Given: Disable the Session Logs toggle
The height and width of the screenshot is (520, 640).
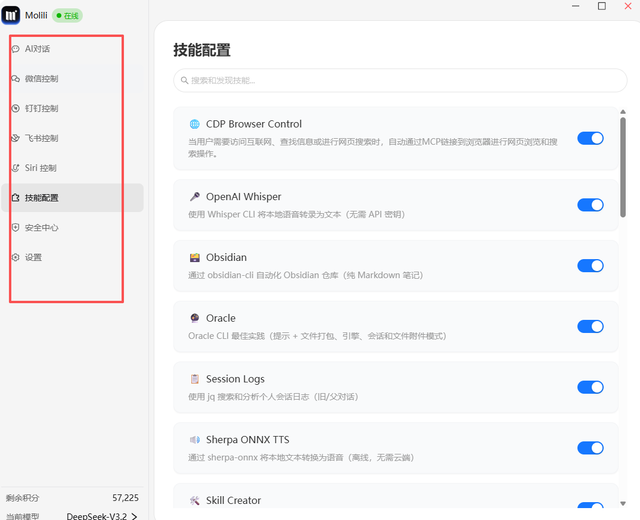Looking at the screenshot, I should click(590, 387).
